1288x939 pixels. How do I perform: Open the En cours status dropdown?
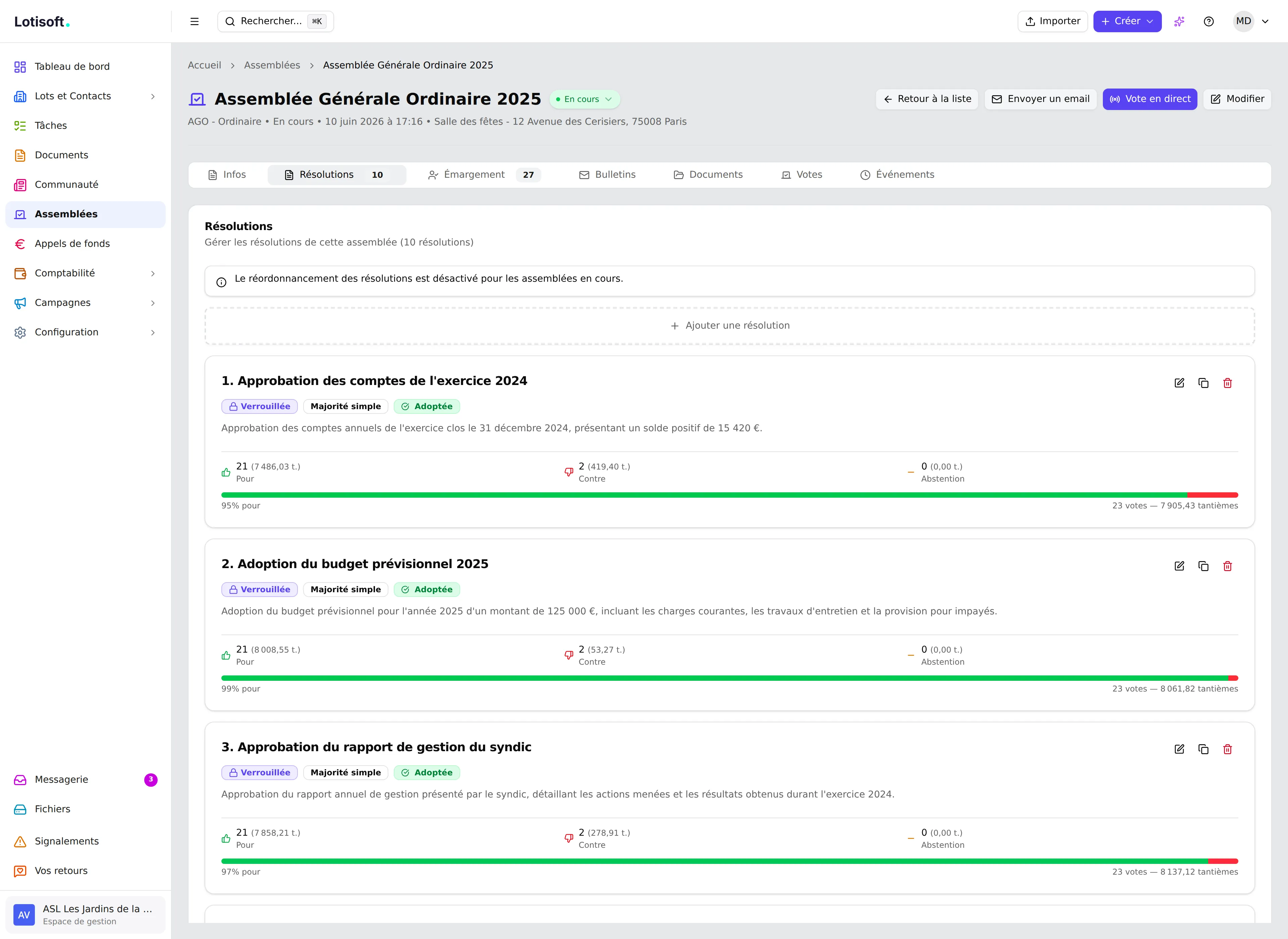click(x=584, y=100)
